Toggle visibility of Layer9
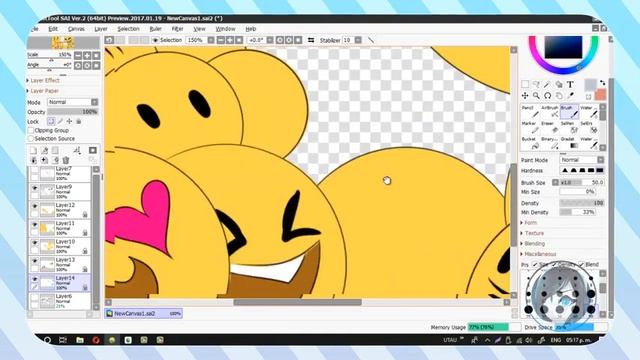This screenshot has height=360, width=640. (x=35, y=188)
